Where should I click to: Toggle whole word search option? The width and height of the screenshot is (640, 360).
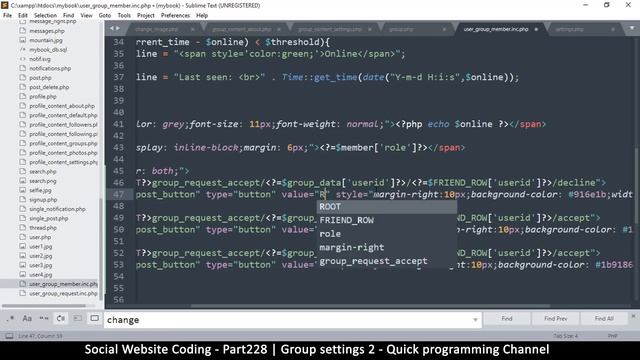click(x=44, y=318)
